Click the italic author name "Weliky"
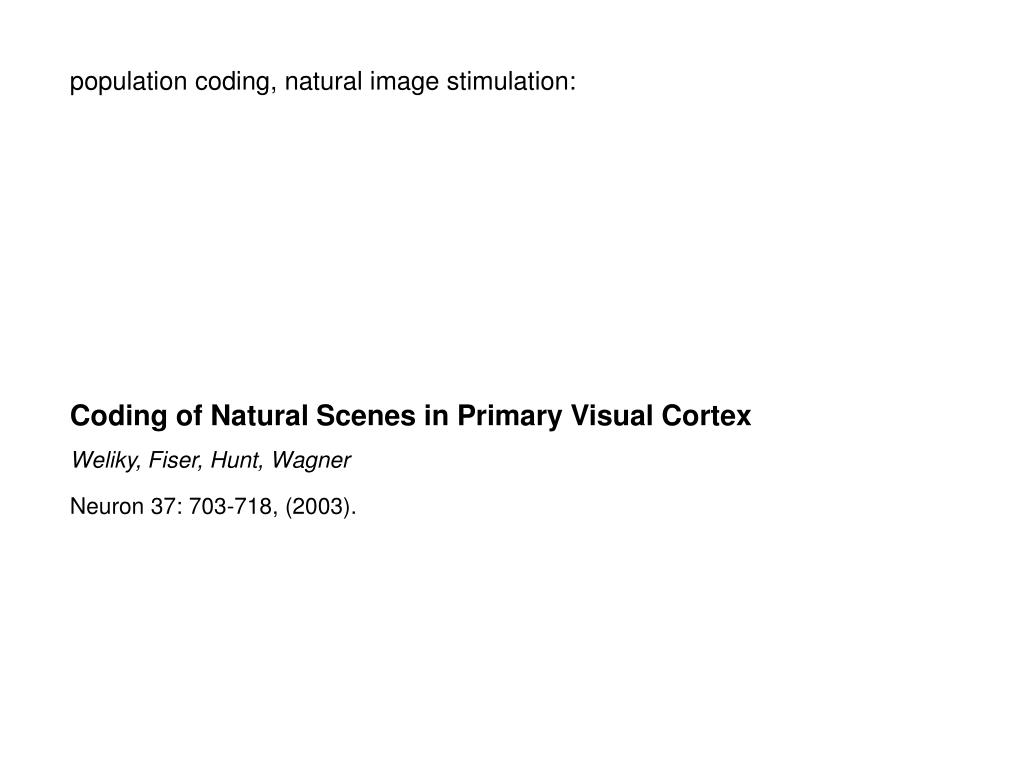The width and height of the screenshot is (1024, 768). click(x=104, y=460)
